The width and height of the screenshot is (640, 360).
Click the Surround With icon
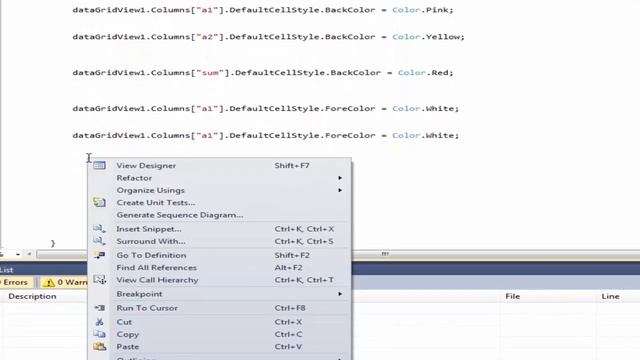pyautogui.click(x=99, y=241)
